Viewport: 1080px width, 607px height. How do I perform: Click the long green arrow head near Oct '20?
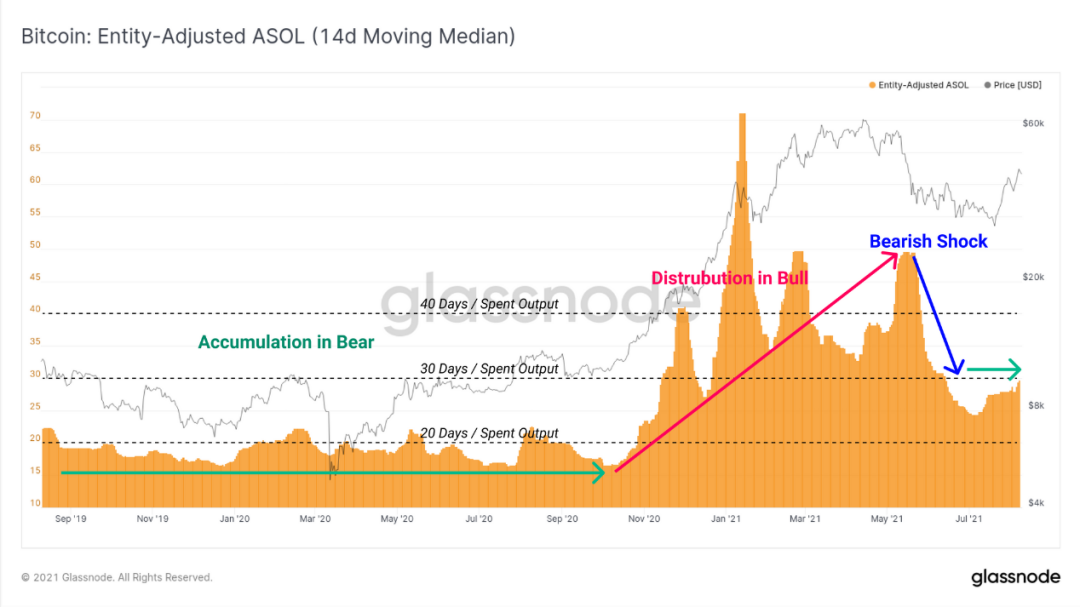(598, 473)
